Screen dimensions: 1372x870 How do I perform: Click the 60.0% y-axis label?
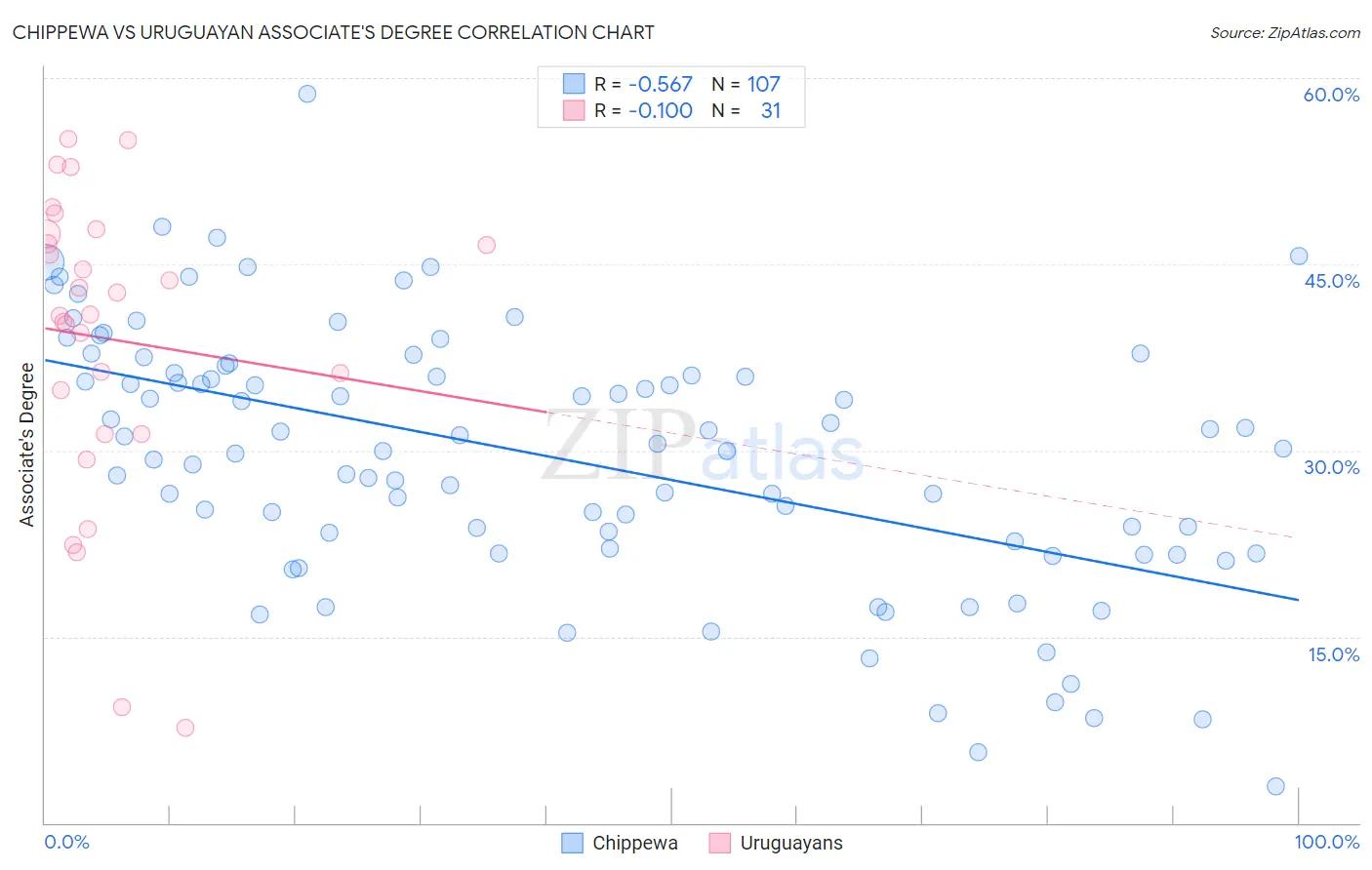click(x=1331, y=95)
